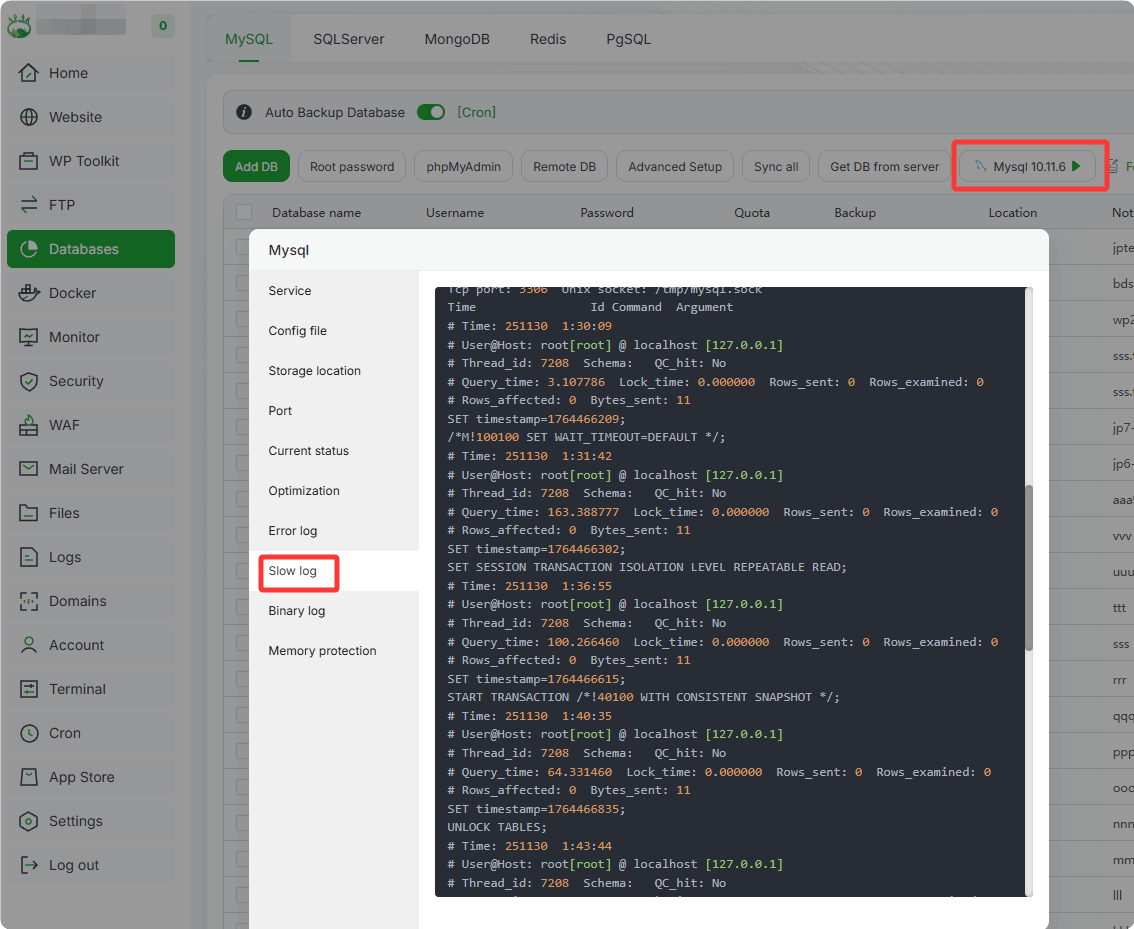Select the Docker whale icon
This screenshot has width=1134, height=929.
(x=29, y=293)
